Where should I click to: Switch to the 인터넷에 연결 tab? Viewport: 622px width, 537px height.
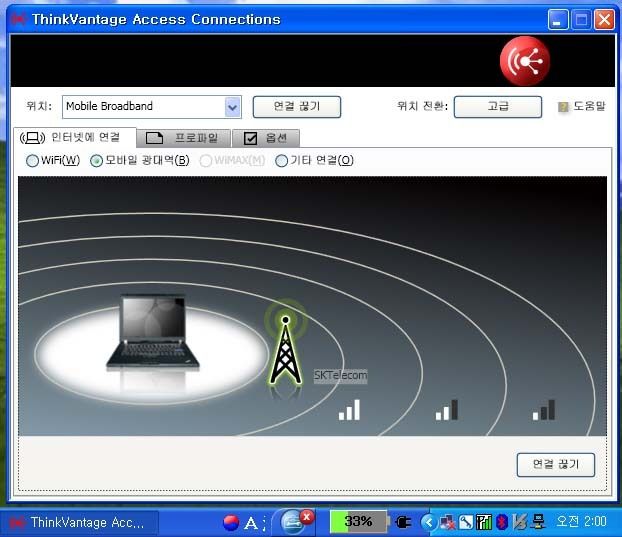tap(75, 138)
